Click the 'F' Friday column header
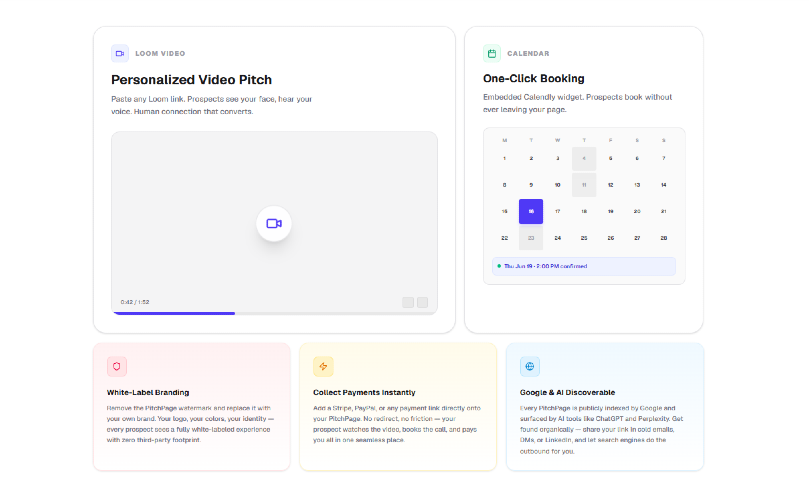This screenshot has height=500, width=809. [x=610, y=140]
